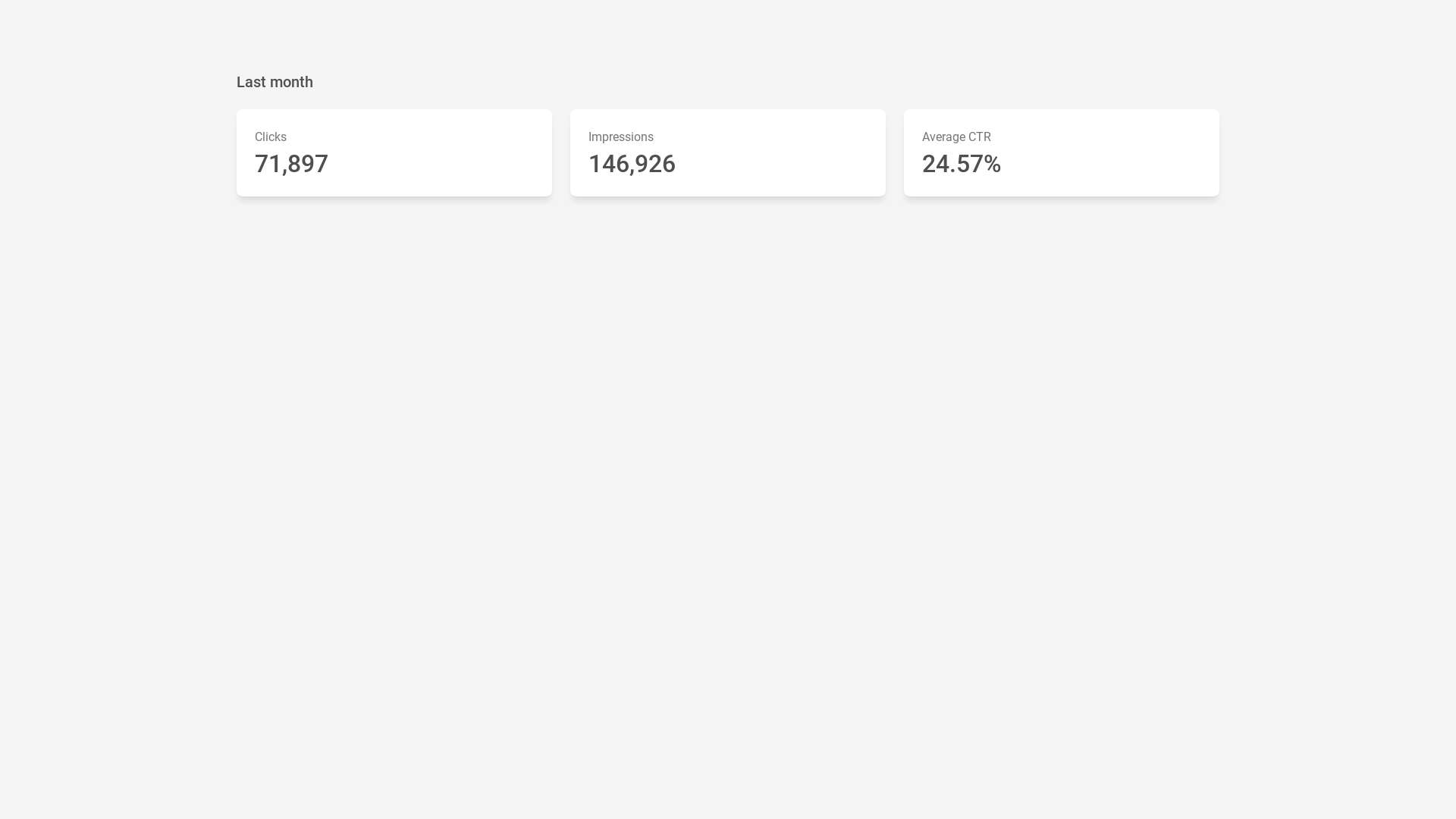This screenshot has width=1456, height=819.
Task: Click the 71,897 clicks value
Action: pyautogui.click(x=291, y=164)
